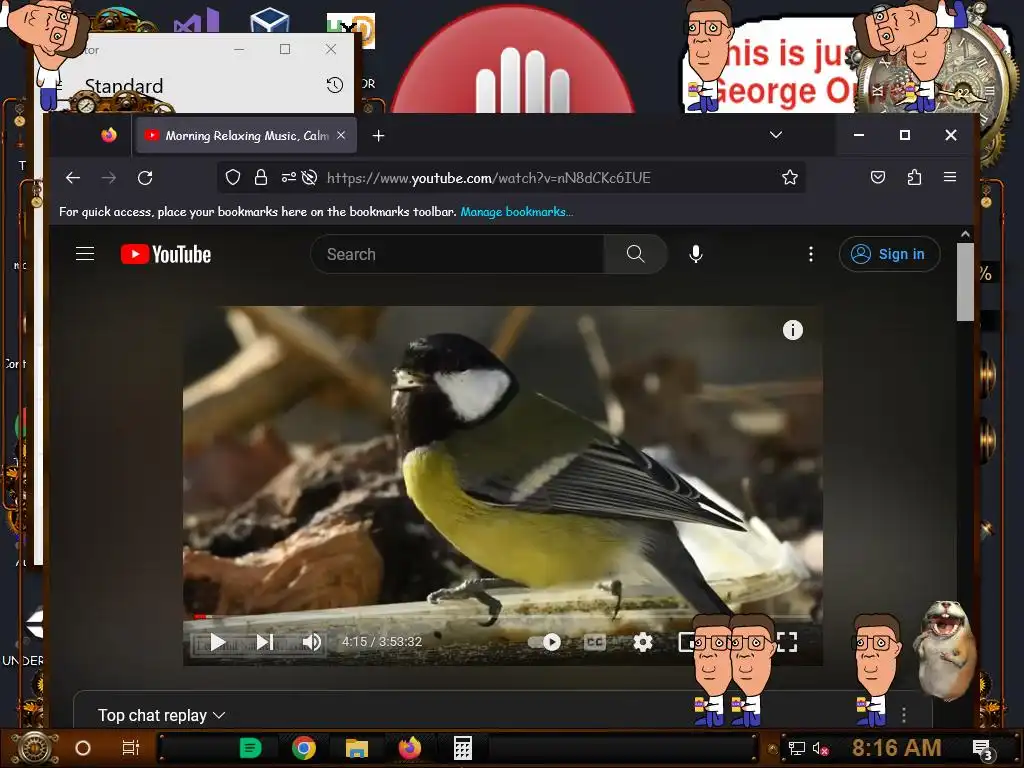1024x768 pixels.
Task: Open YouTube settings three-dot menu
Action: (811, 254)
